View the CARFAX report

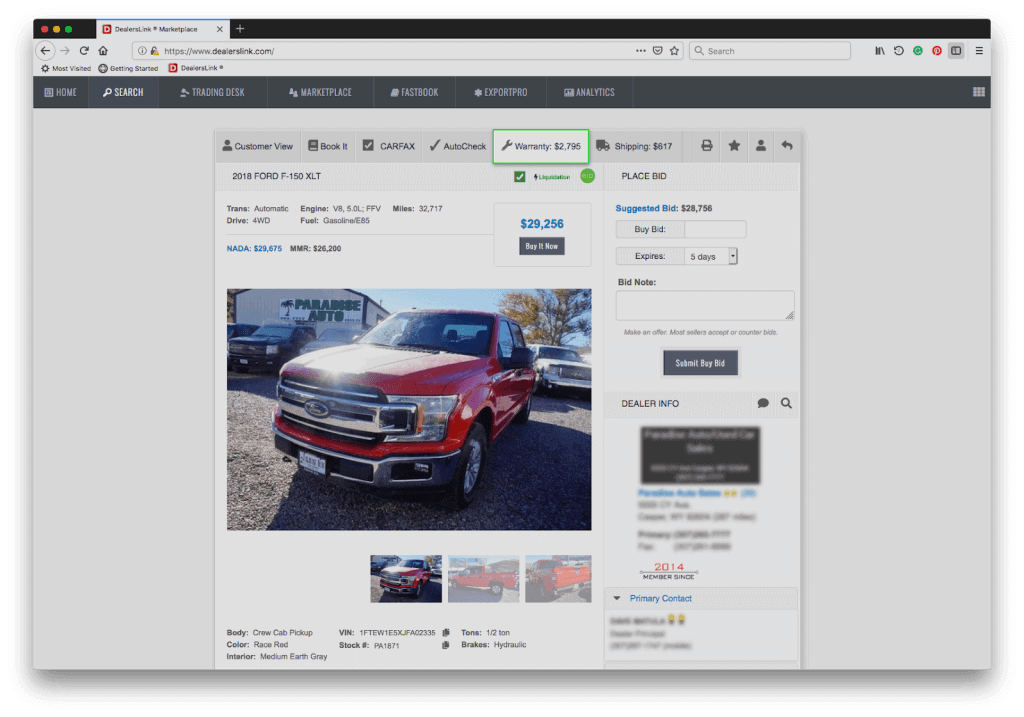tap(389, 146)
